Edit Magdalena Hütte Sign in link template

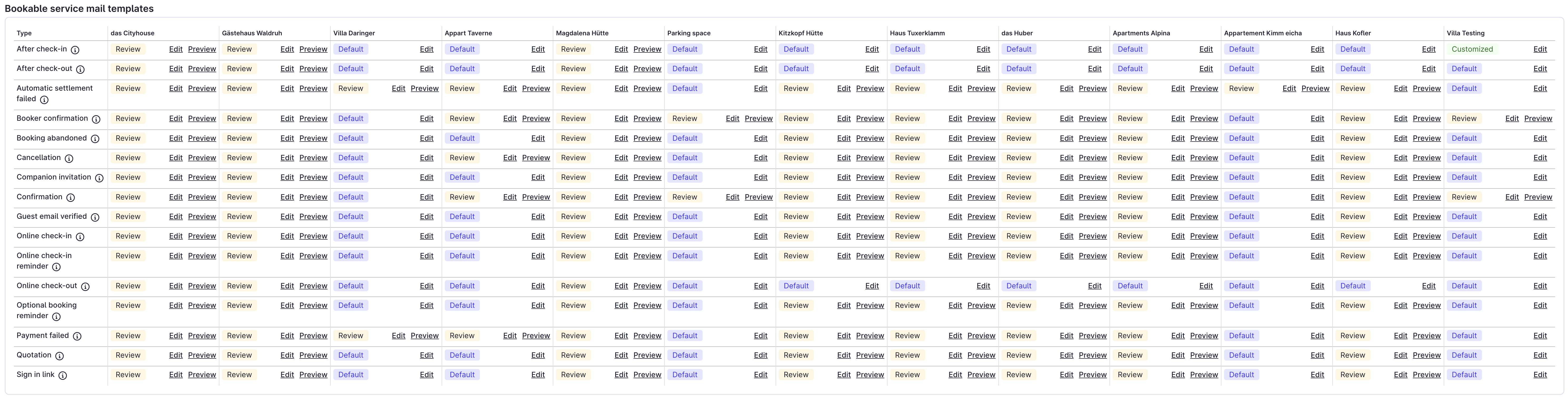pyautogui.click(x=622, y=375)
